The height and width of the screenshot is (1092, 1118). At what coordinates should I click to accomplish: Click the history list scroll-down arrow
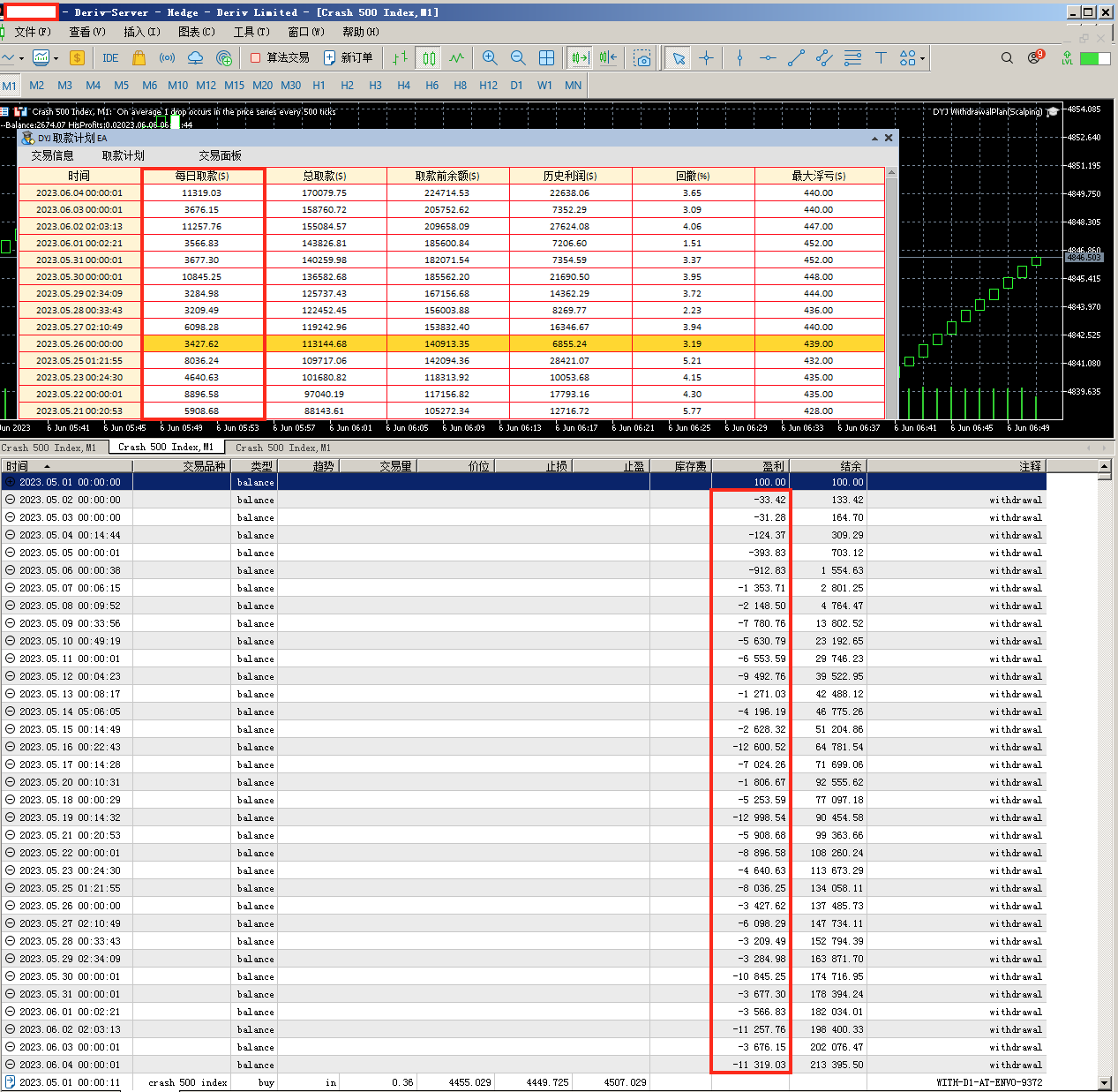click(1104, 1082)
